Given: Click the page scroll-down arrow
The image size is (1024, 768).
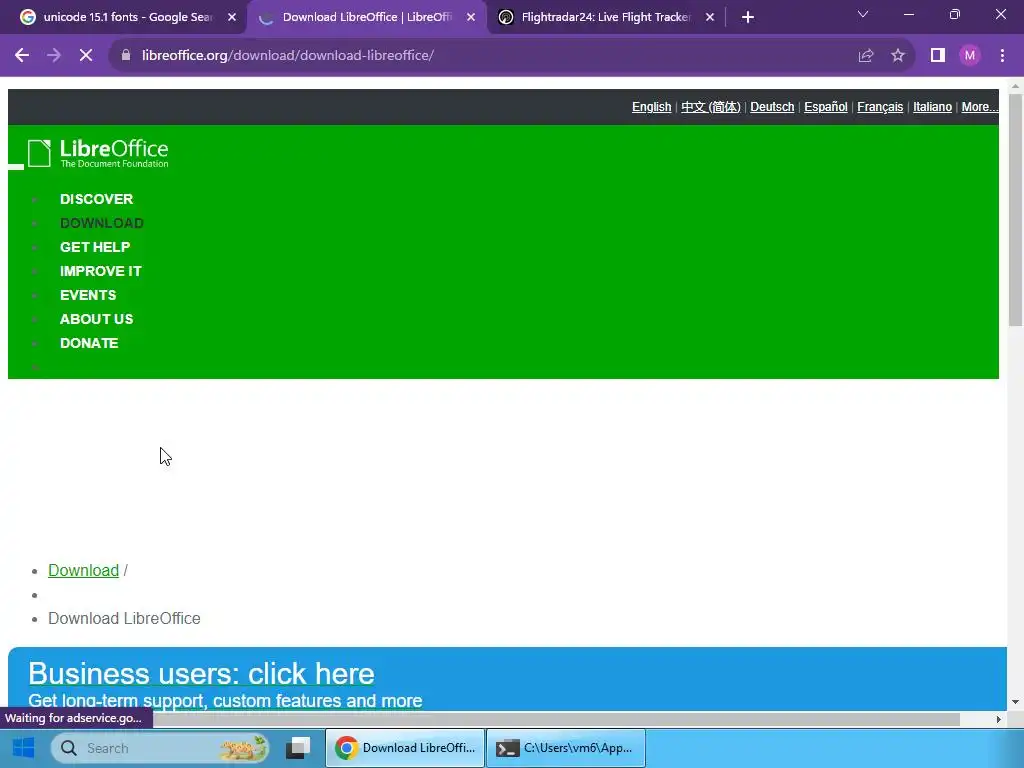Looking at the screenshot, I should click(x=1015, y=702).
